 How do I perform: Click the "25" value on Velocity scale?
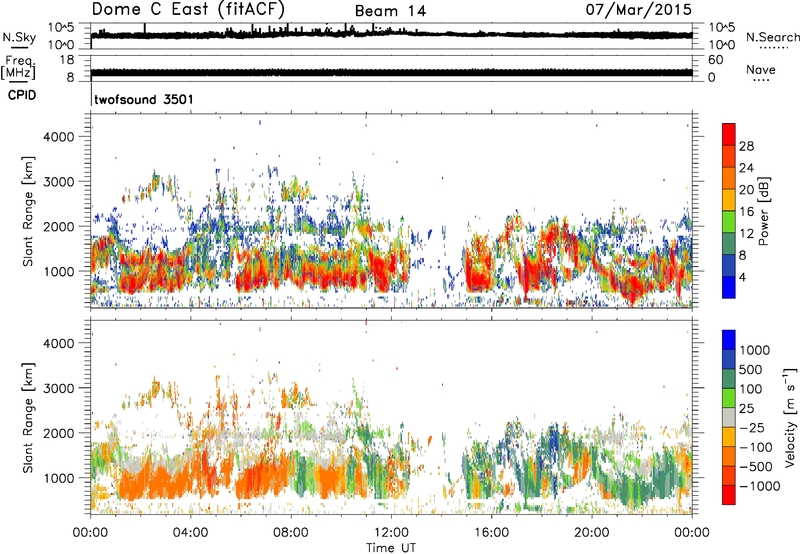(746, 409)
